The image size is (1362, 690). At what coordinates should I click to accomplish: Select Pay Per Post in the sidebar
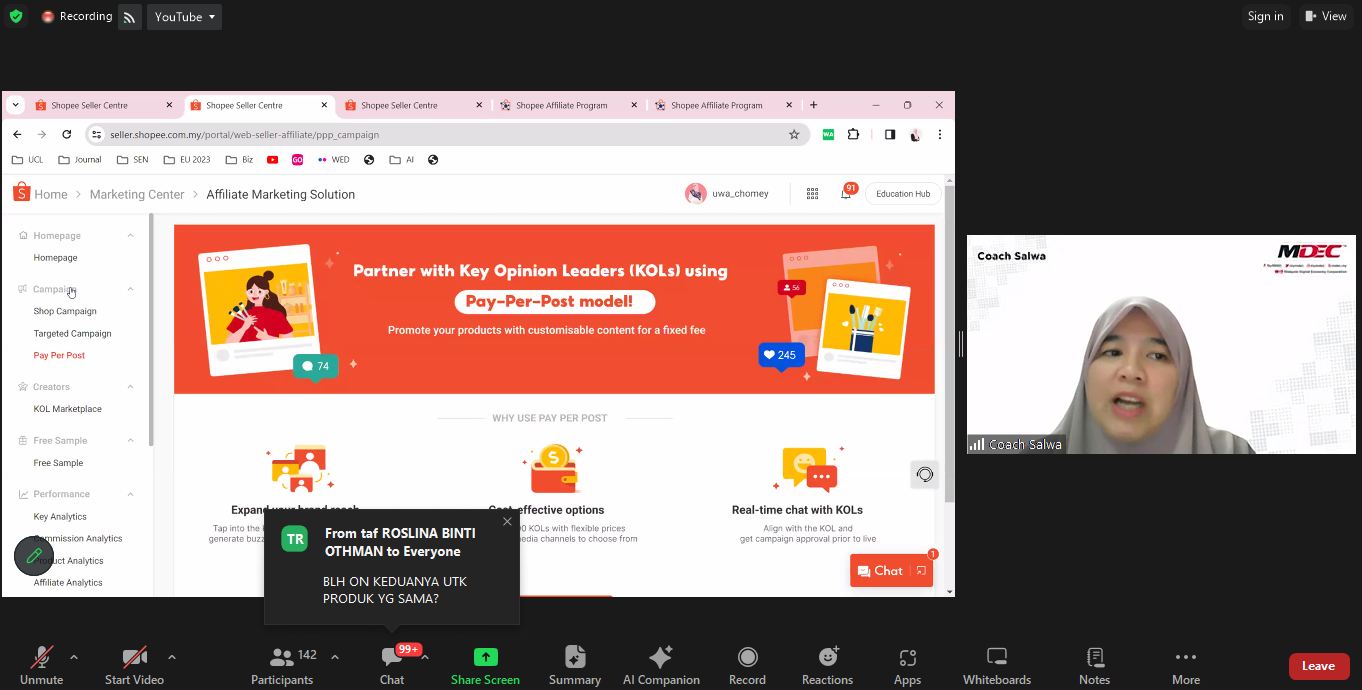click(x=59, y=355)
